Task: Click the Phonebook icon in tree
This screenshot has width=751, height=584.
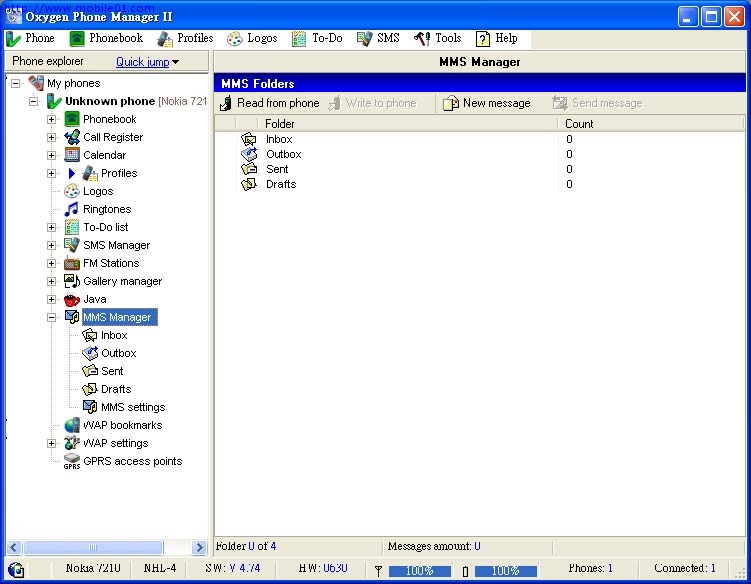Action: (72, 119)
